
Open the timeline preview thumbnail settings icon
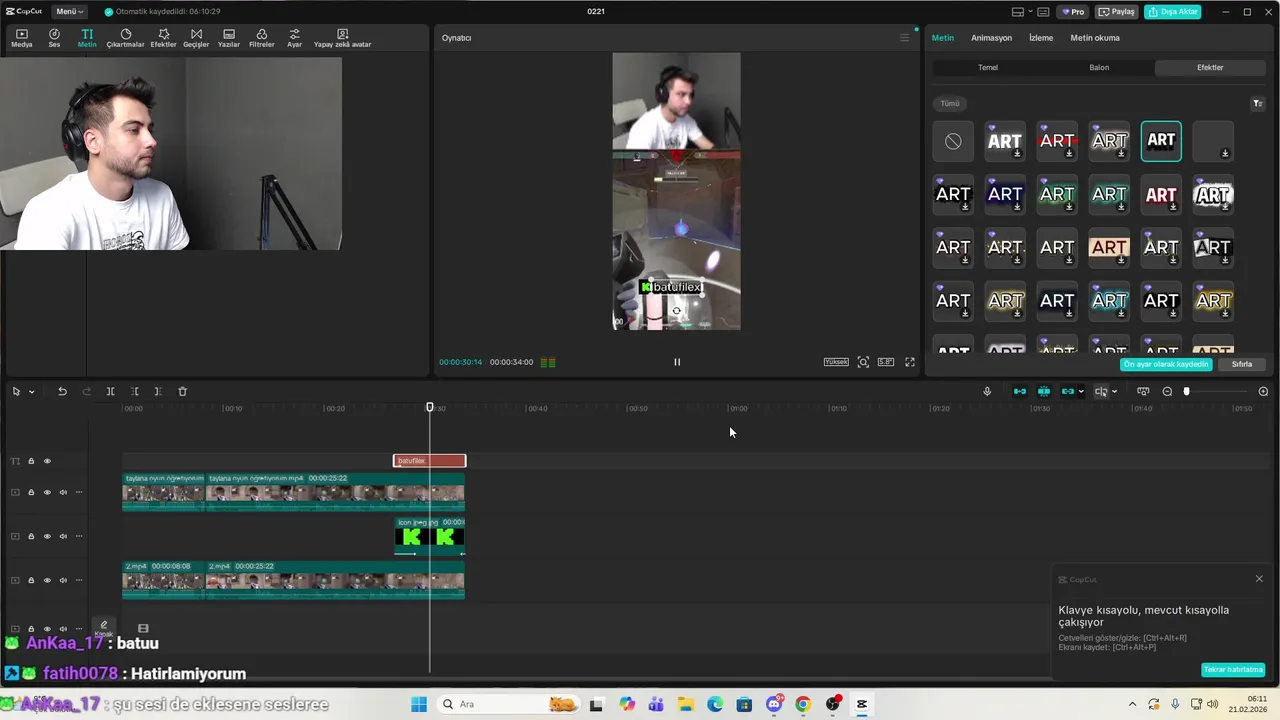coord(1143,391)
